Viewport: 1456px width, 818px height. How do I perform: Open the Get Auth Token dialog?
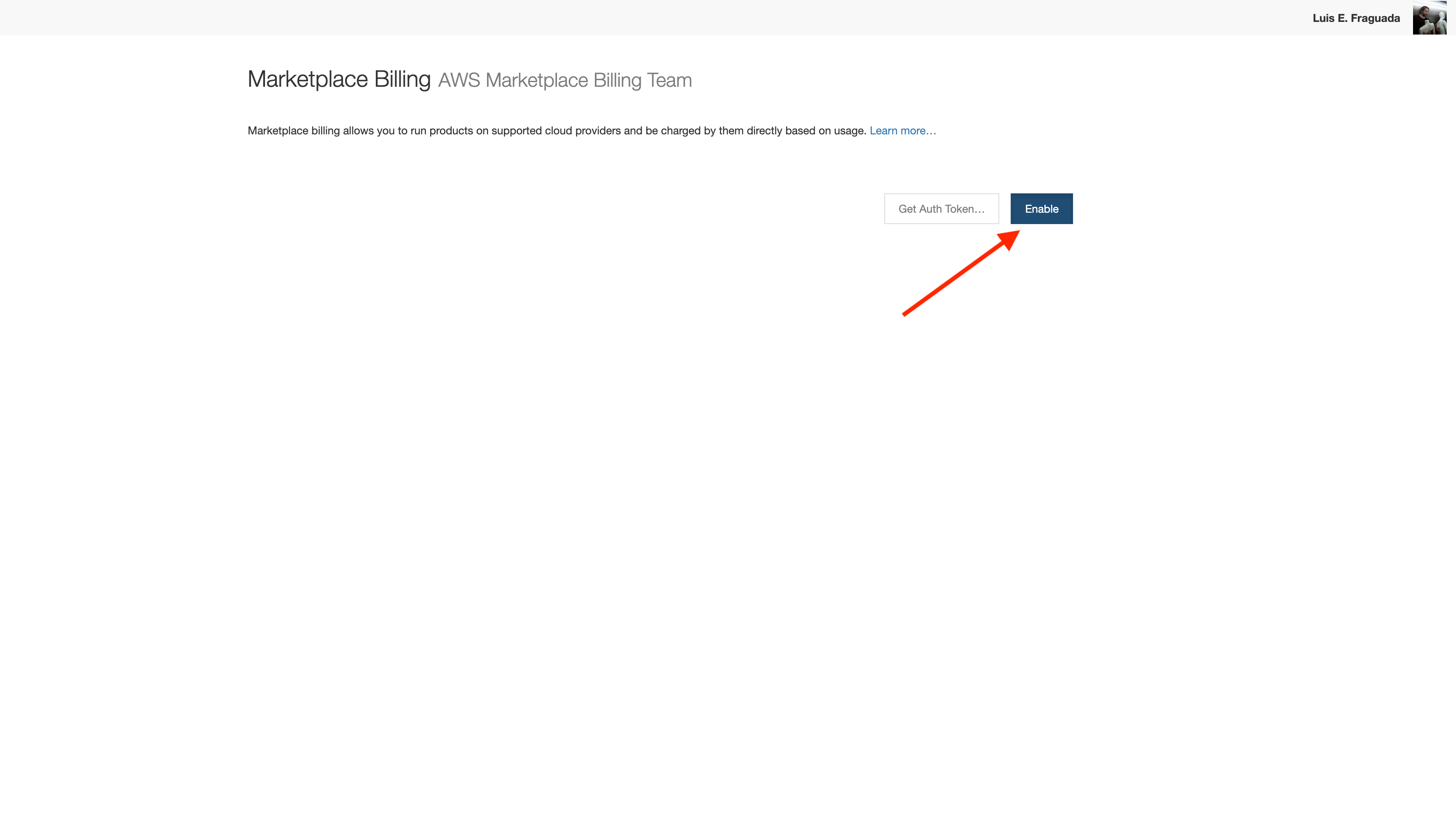pos(941,209)
